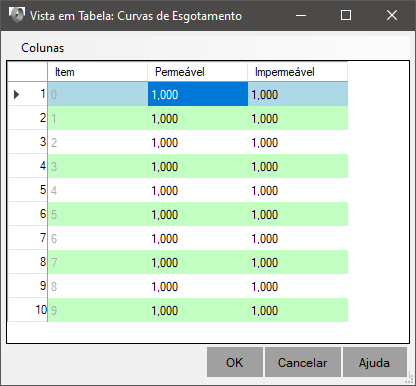This screenshot has height=386, width=416.
Task: Cancel the dialog with Cancelar
Action: [303, 362]
